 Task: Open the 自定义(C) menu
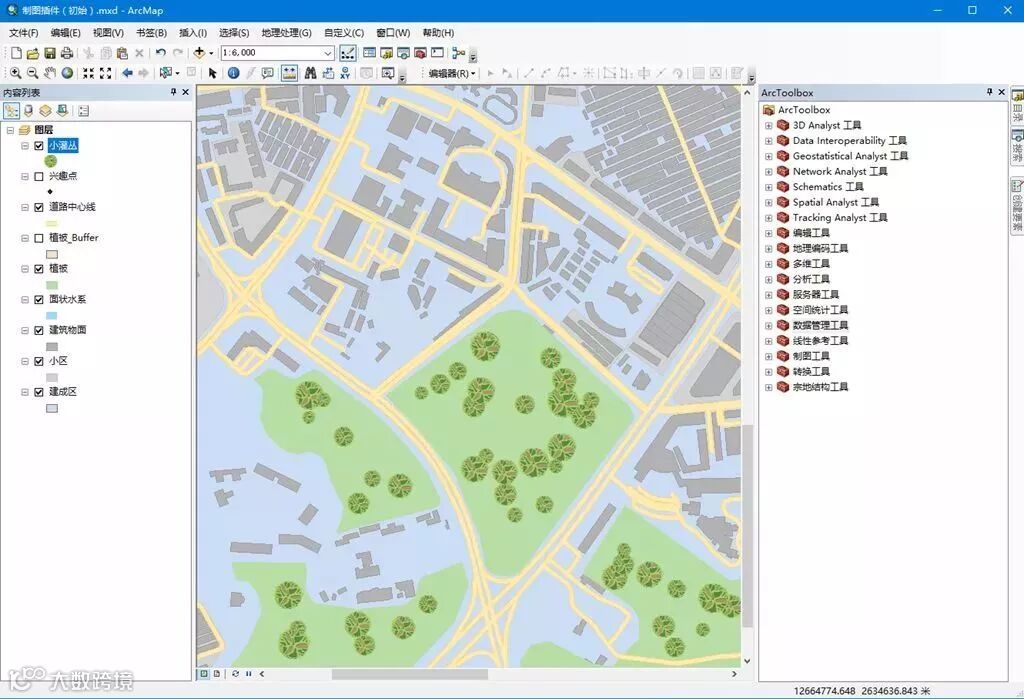(344, 33)
